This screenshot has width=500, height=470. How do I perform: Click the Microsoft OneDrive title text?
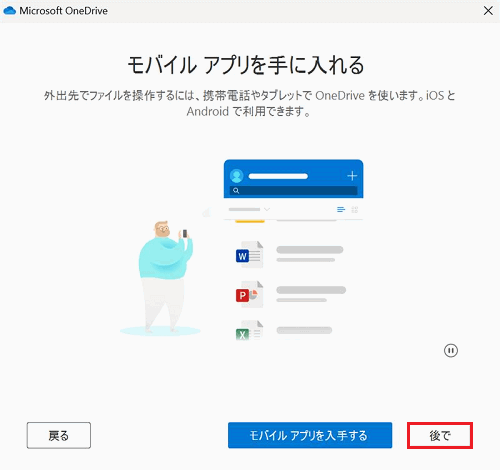pyautogui.click(x=64, y=11)
